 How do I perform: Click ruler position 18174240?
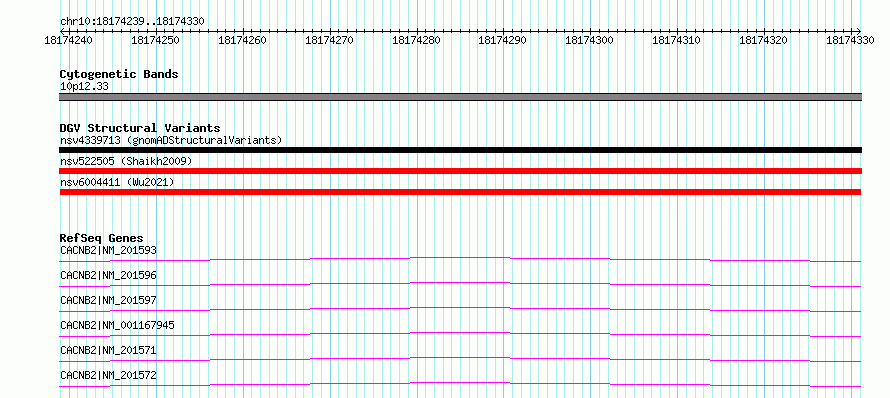click(x=69, y=40)
